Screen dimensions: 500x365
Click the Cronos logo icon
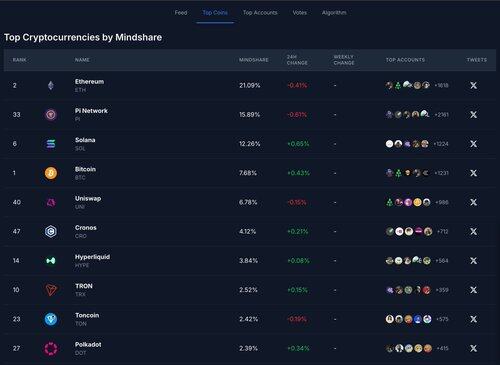[51, 232]
